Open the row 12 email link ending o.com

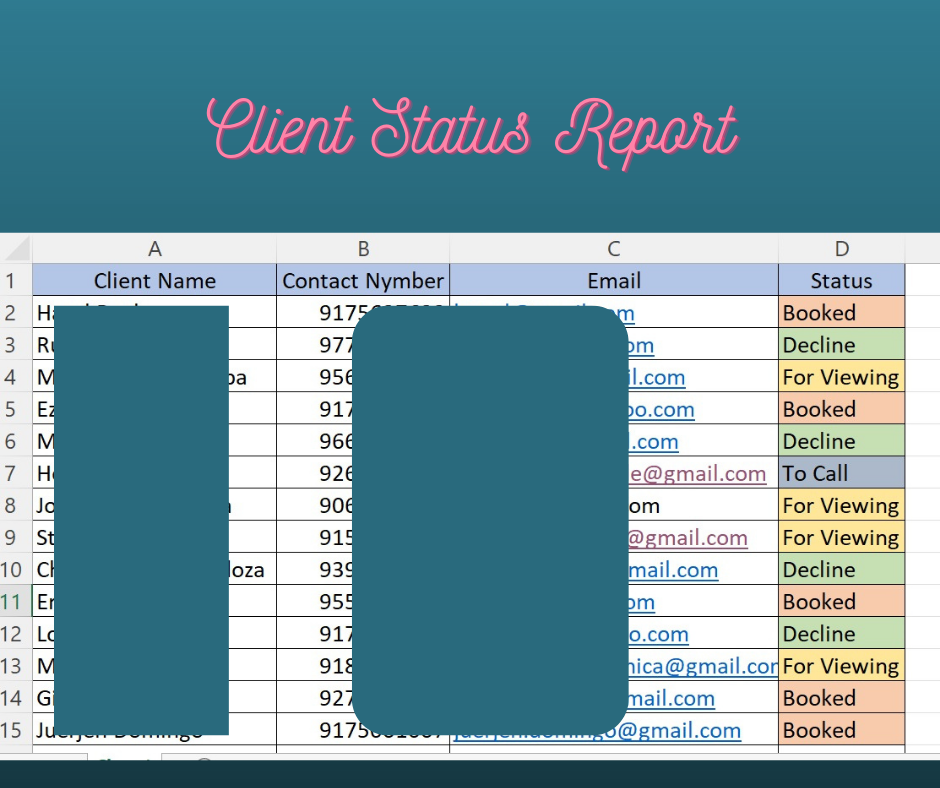coord(658,634)
